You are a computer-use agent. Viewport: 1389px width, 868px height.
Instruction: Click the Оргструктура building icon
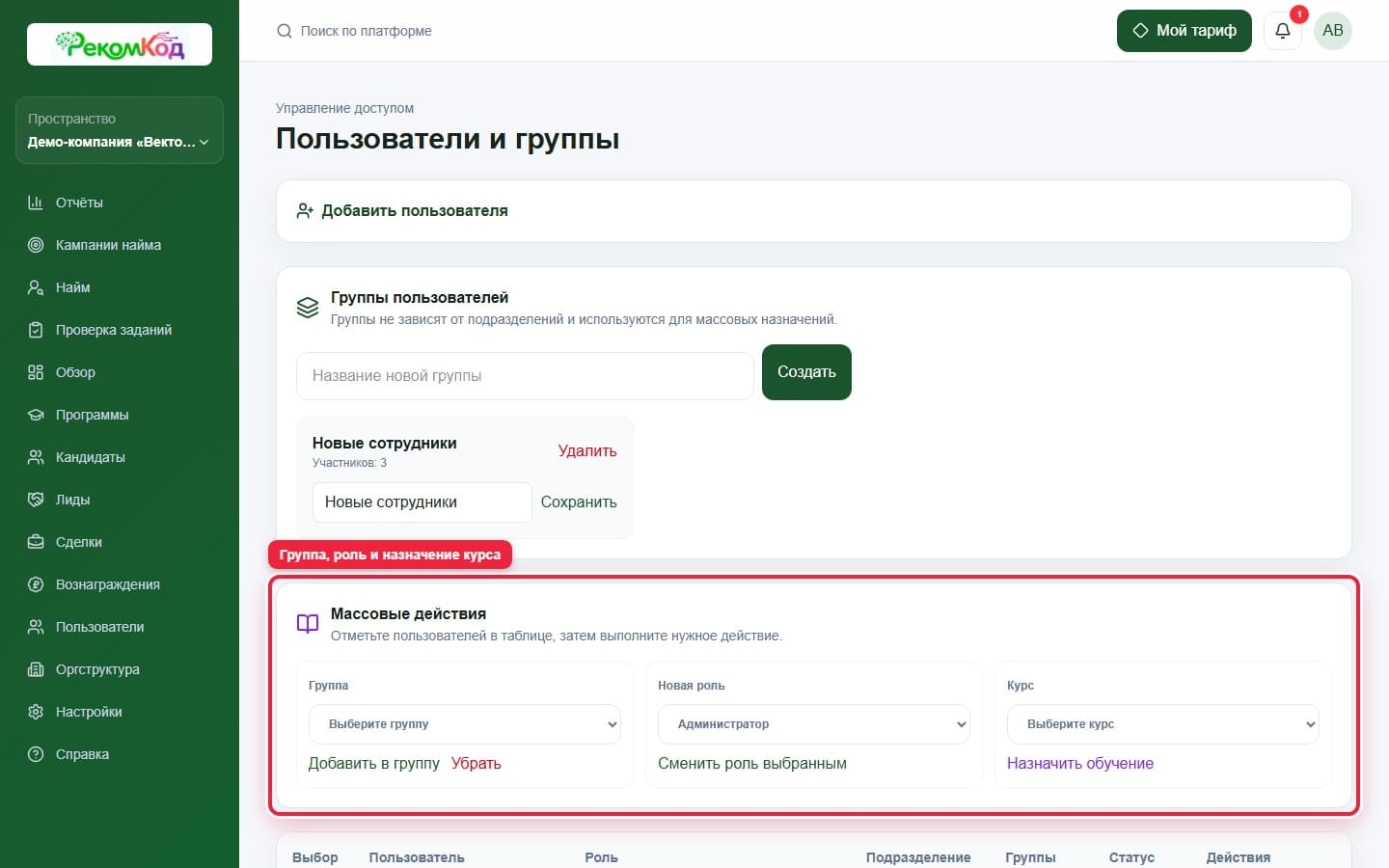tap(36, 669)
